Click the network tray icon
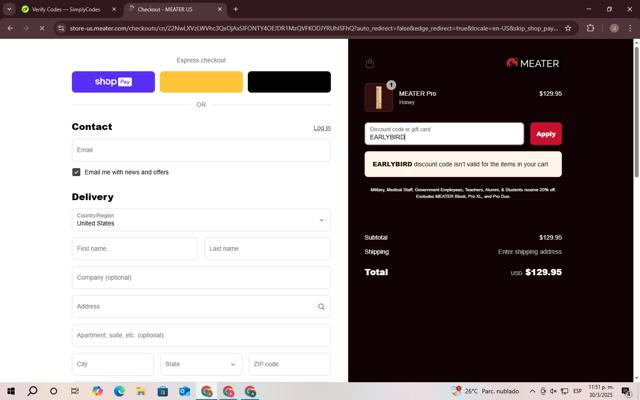The height and width of the screenshot is (400, 640). [564, 391]
